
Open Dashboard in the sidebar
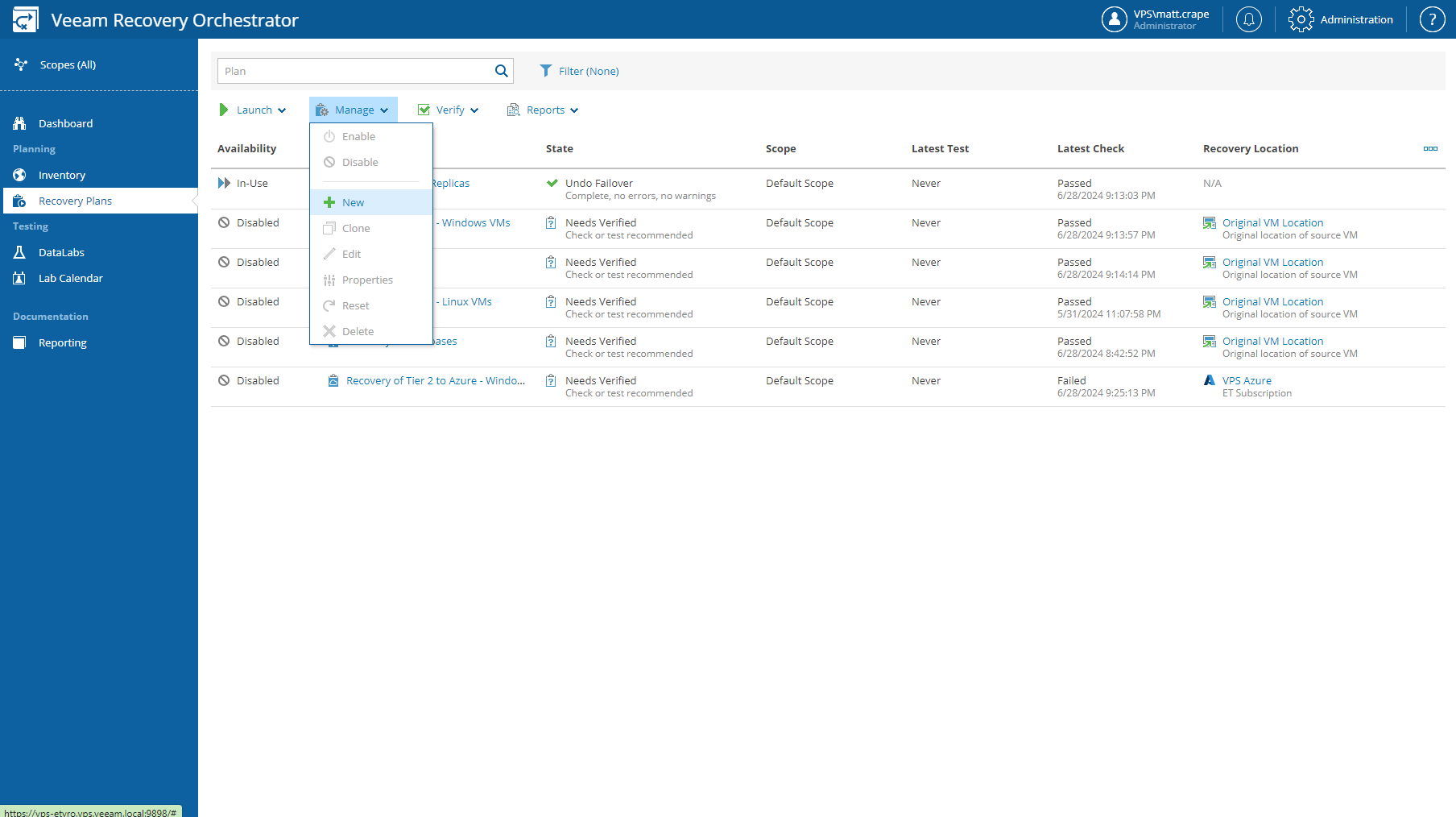pos(65,123)
